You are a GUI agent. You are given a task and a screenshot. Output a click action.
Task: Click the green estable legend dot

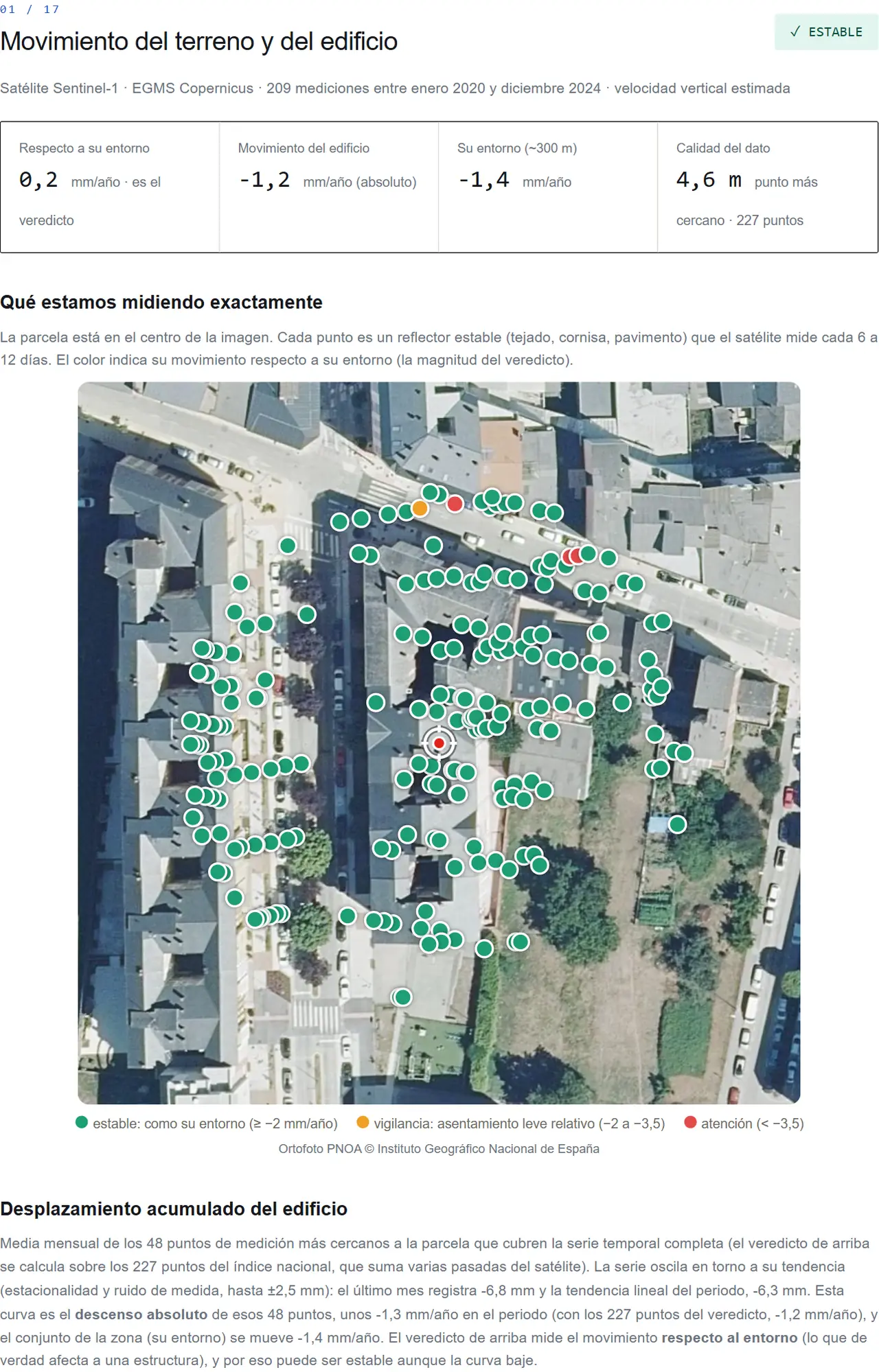[82, 1122]
